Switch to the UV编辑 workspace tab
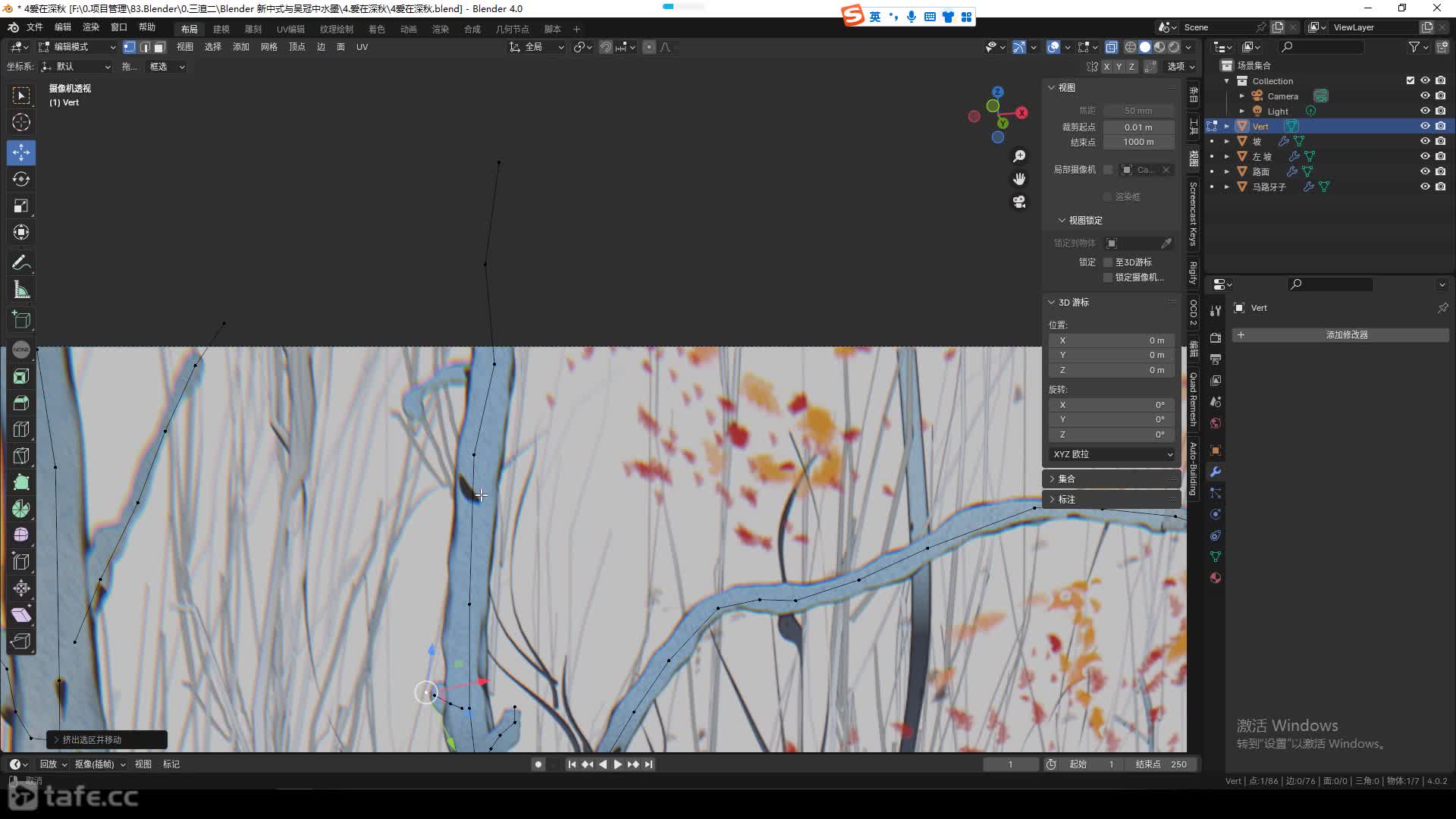Screen dimensions: 1456x819 pyautogui.click(x=290, y=29)
